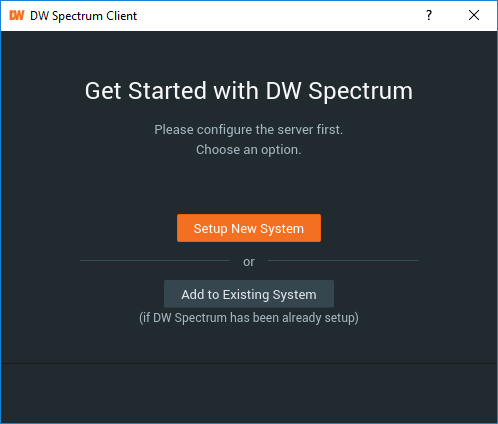
Task: Click the 'Choose an option.' text
Action: 249,150
